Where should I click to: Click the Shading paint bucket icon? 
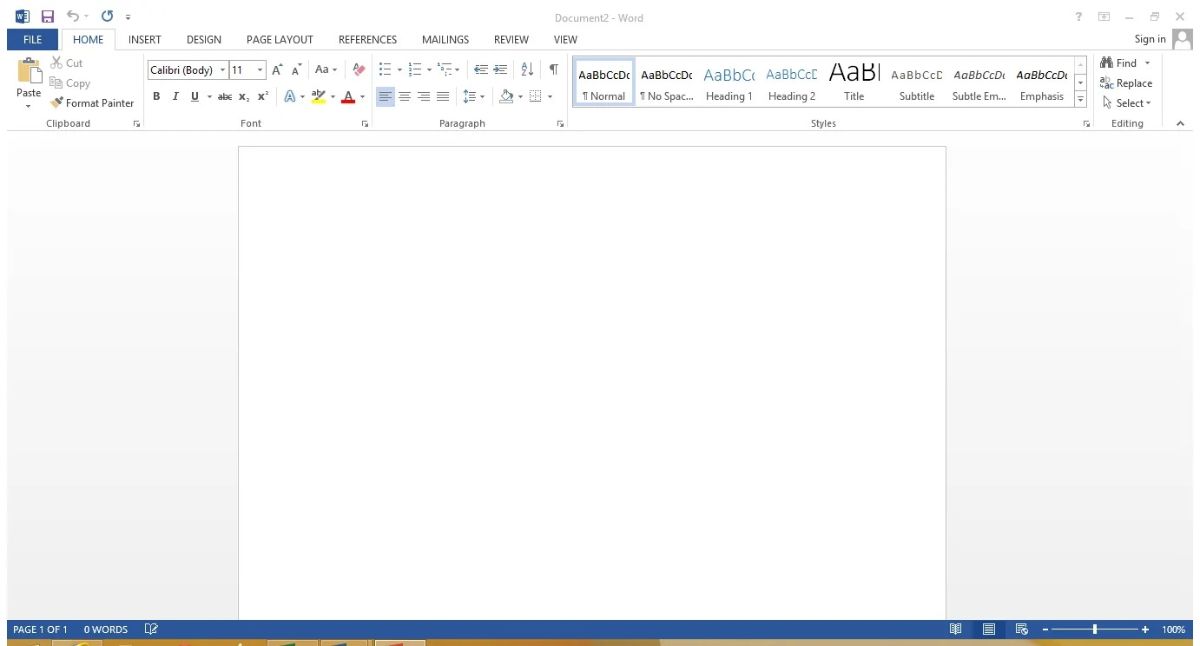click(506, 97)
